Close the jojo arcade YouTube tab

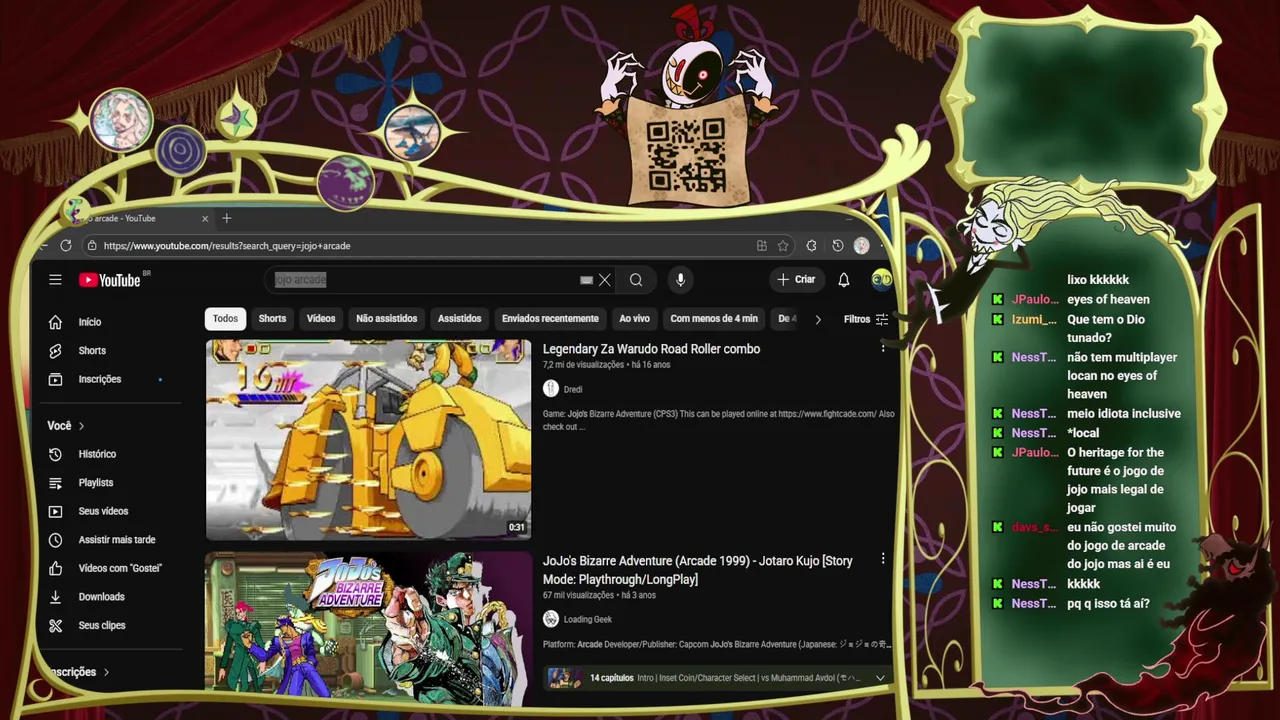[205, 218]
